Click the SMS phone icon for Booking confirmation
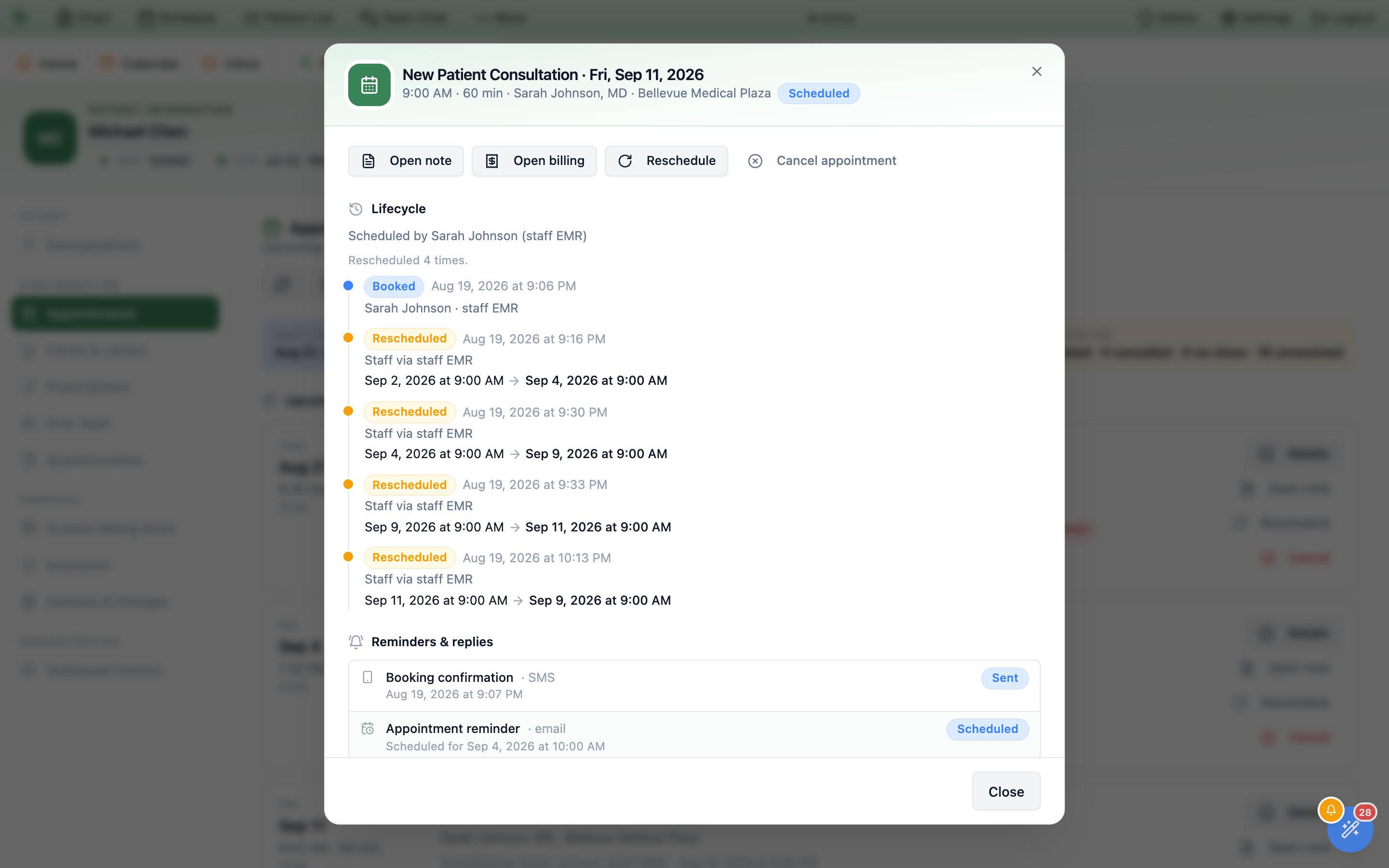1389x868 pixels. 368,678
